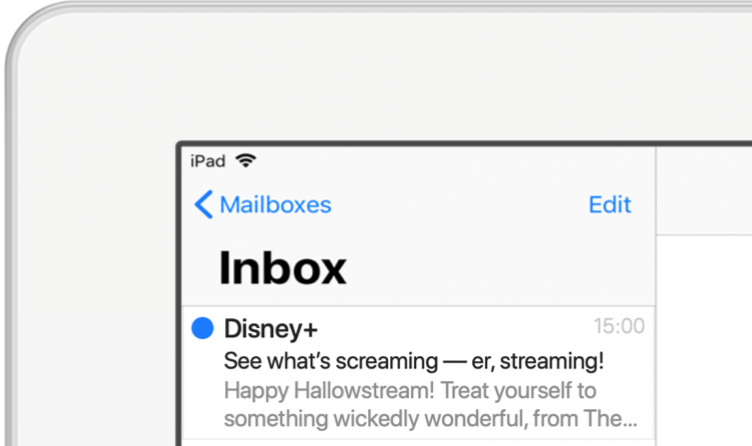Tap the Edit button
Image resolution: width=752 pixels, height=446 pixels.
coord(610,205)
